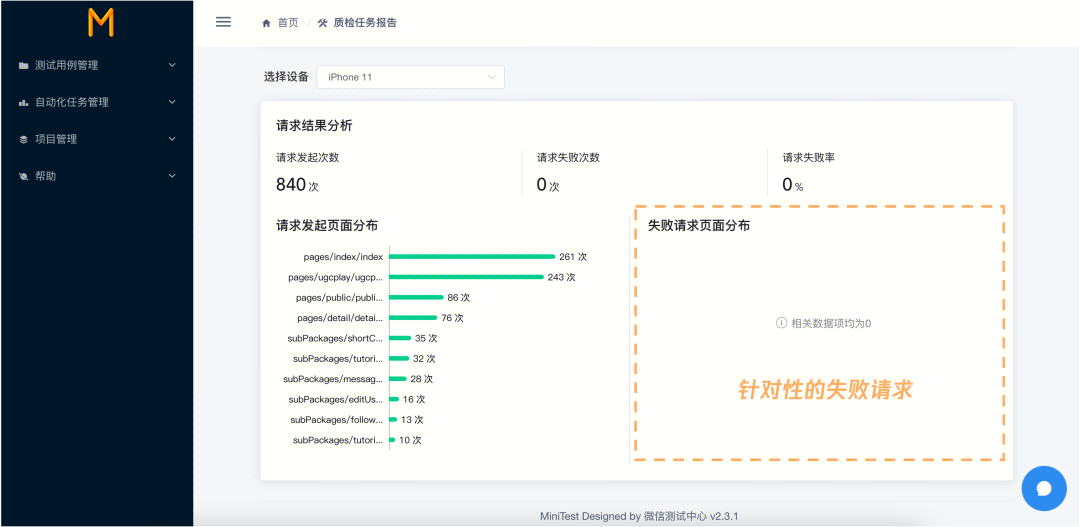Click the 840 次 request count
This screenshot has height=527, width=1080.
pos(297,185)
